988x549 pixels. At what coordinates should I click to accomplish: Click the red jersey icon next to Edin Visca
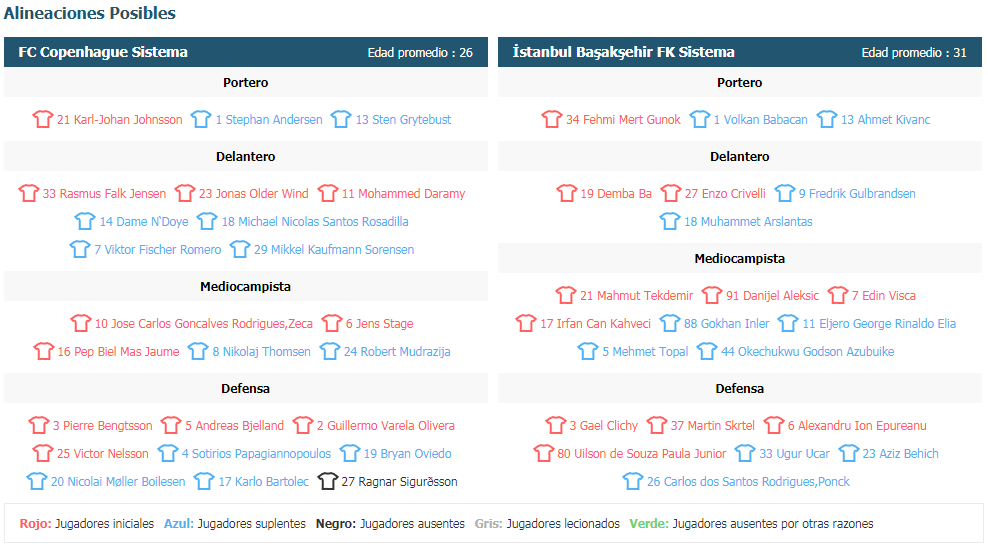click(x=838, y=295)
